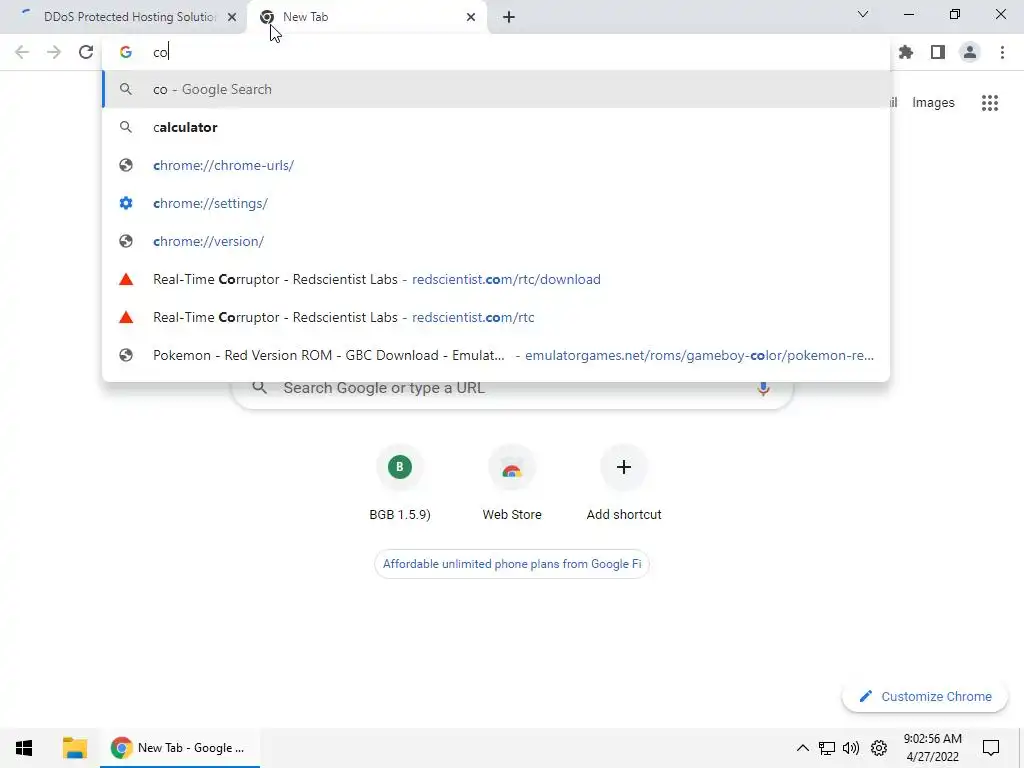Show hidden system tray icons

803,748
